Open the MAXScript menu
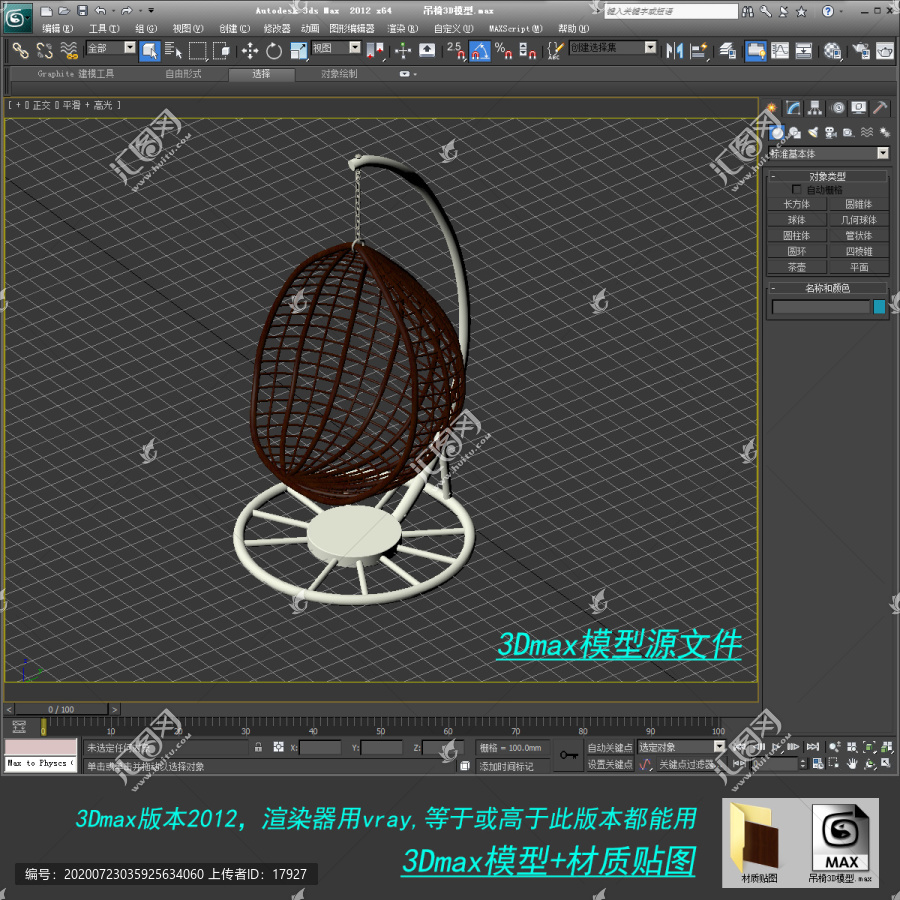 tap(515, 29)
